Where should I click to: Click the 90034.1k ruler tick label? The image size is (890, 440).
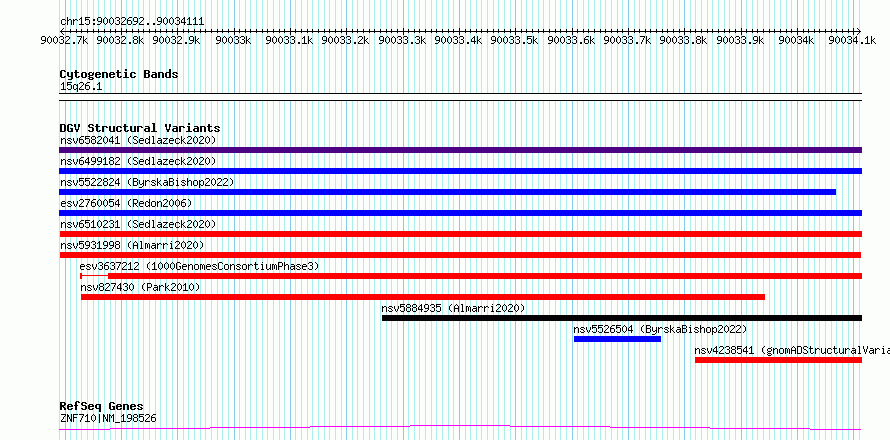[x=853, y=40]
